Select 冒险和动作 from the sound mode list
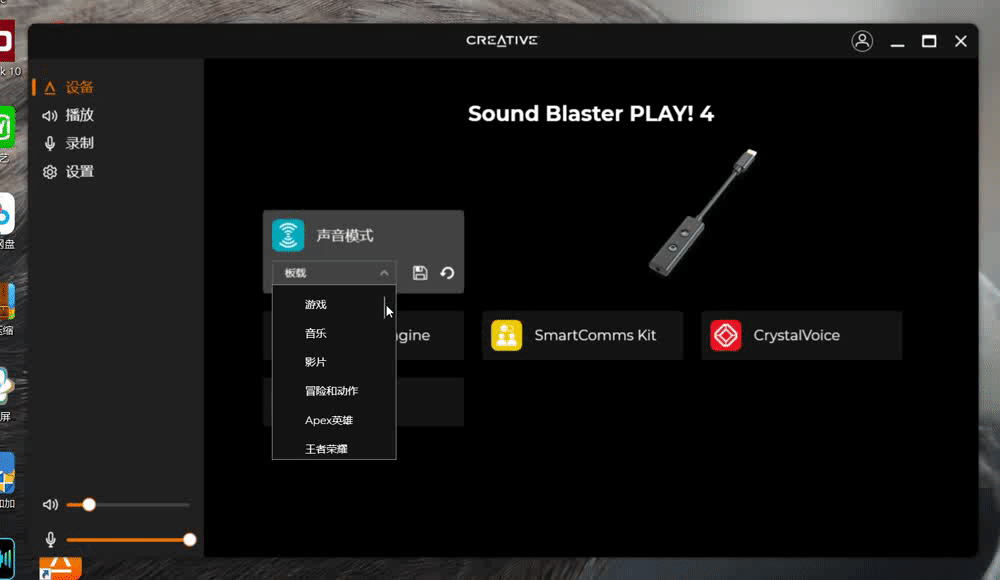The image size is (1000, 580). [334, 390]
